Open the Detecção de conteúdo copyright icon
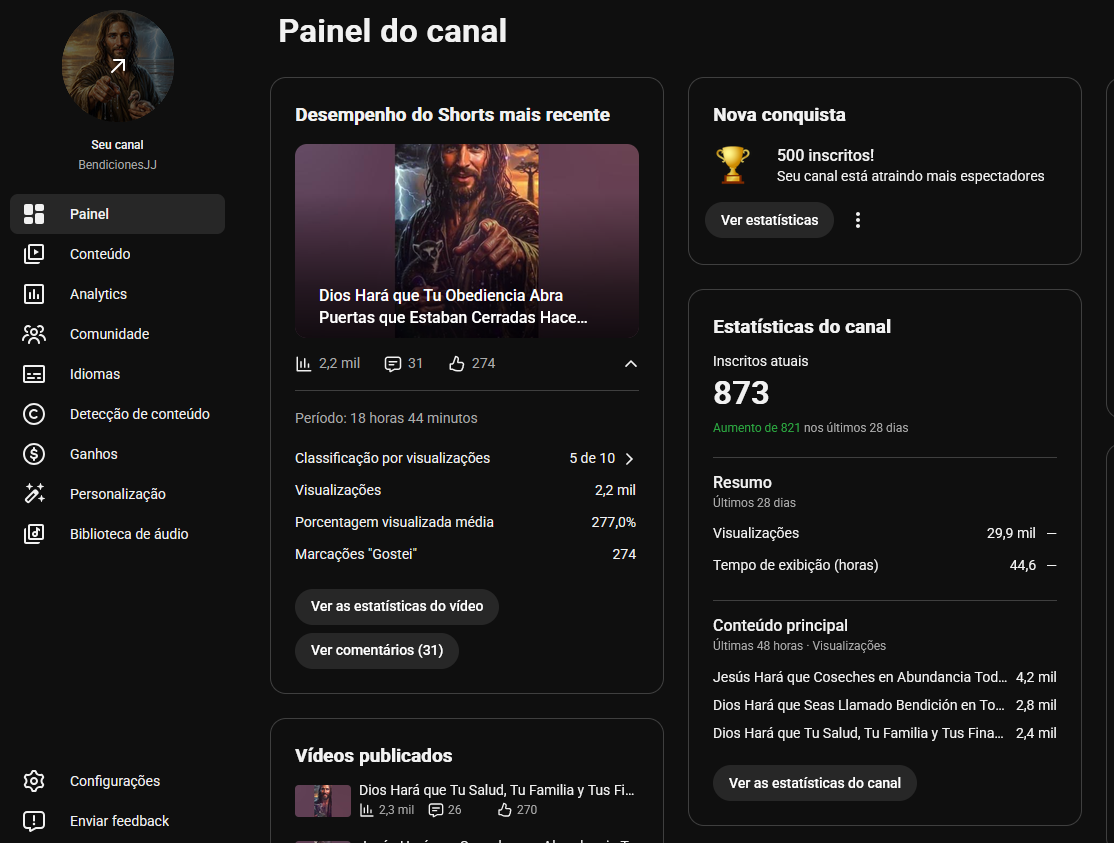 pos(33,414)
